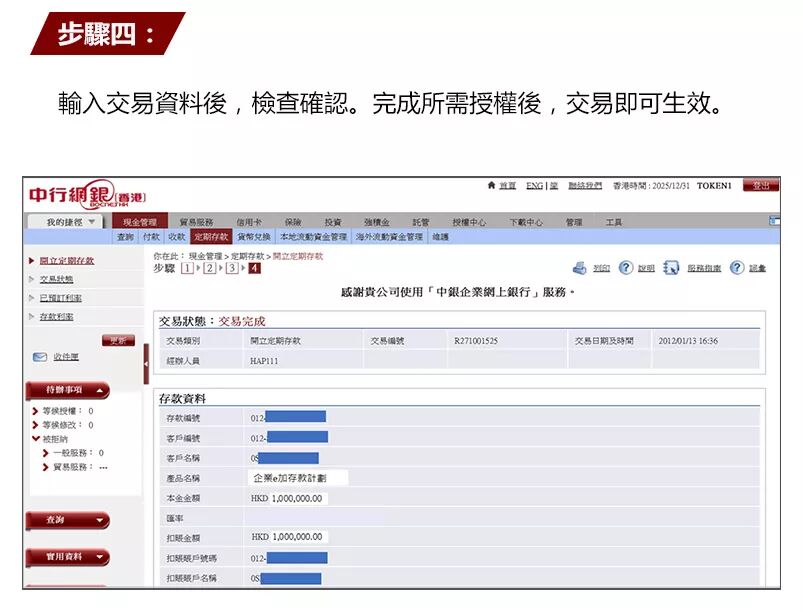This screenshot has width=803, height=612.
Task: Open the 詞彙 glossary link
Action: coord(757,268)
